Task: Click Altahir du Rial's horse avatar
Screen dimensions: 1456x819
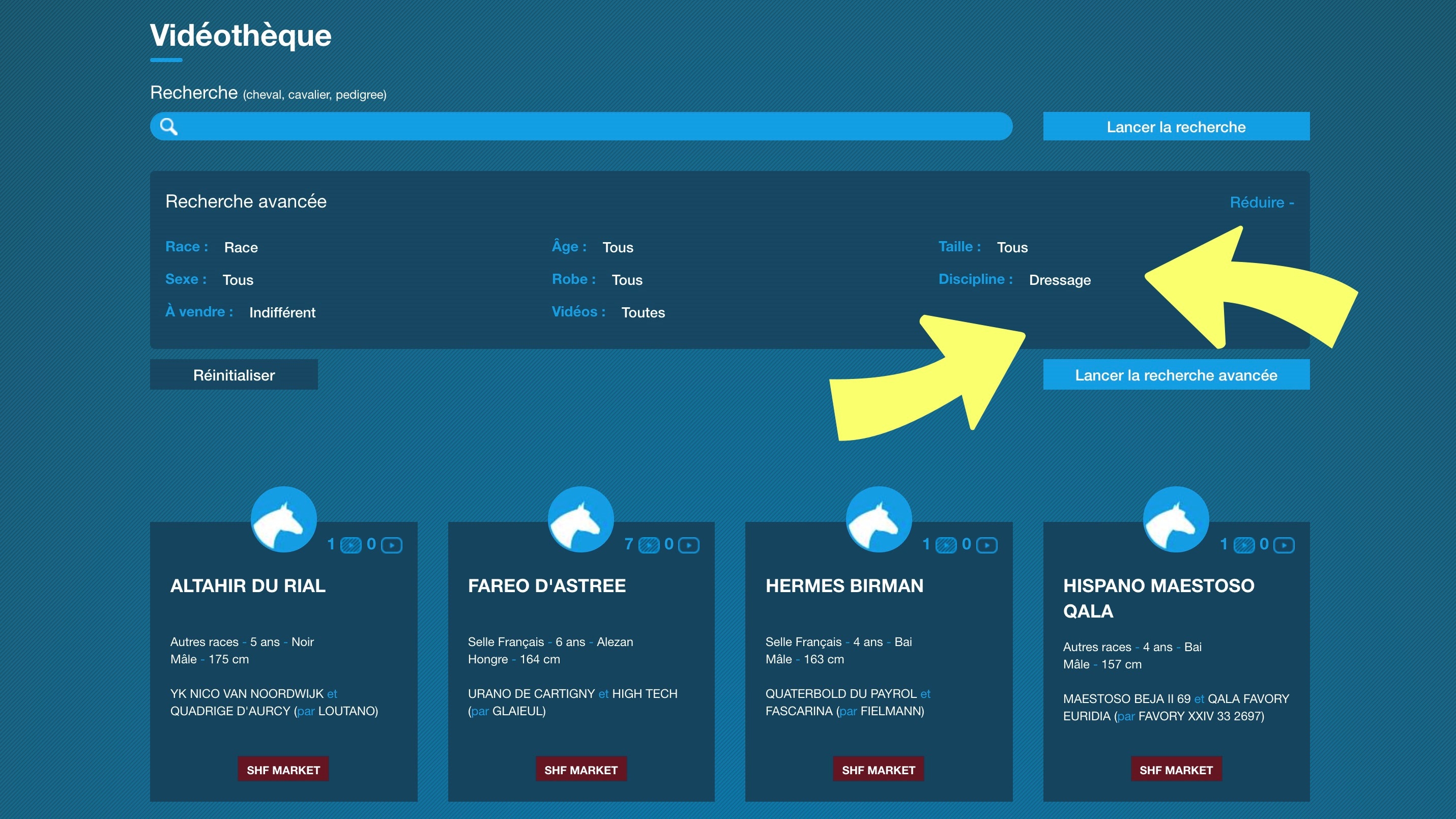Action: (284, 519)
